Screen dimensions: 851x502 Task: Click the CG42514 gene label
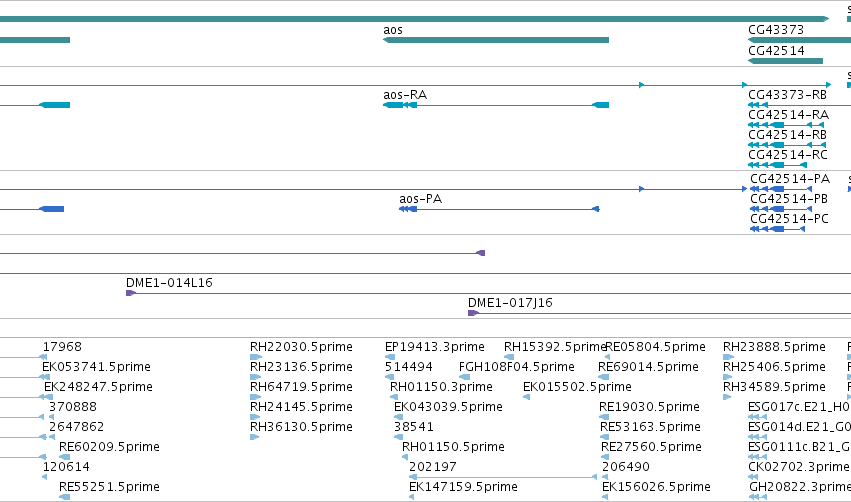pyautogui.click(x=776, y=50)
